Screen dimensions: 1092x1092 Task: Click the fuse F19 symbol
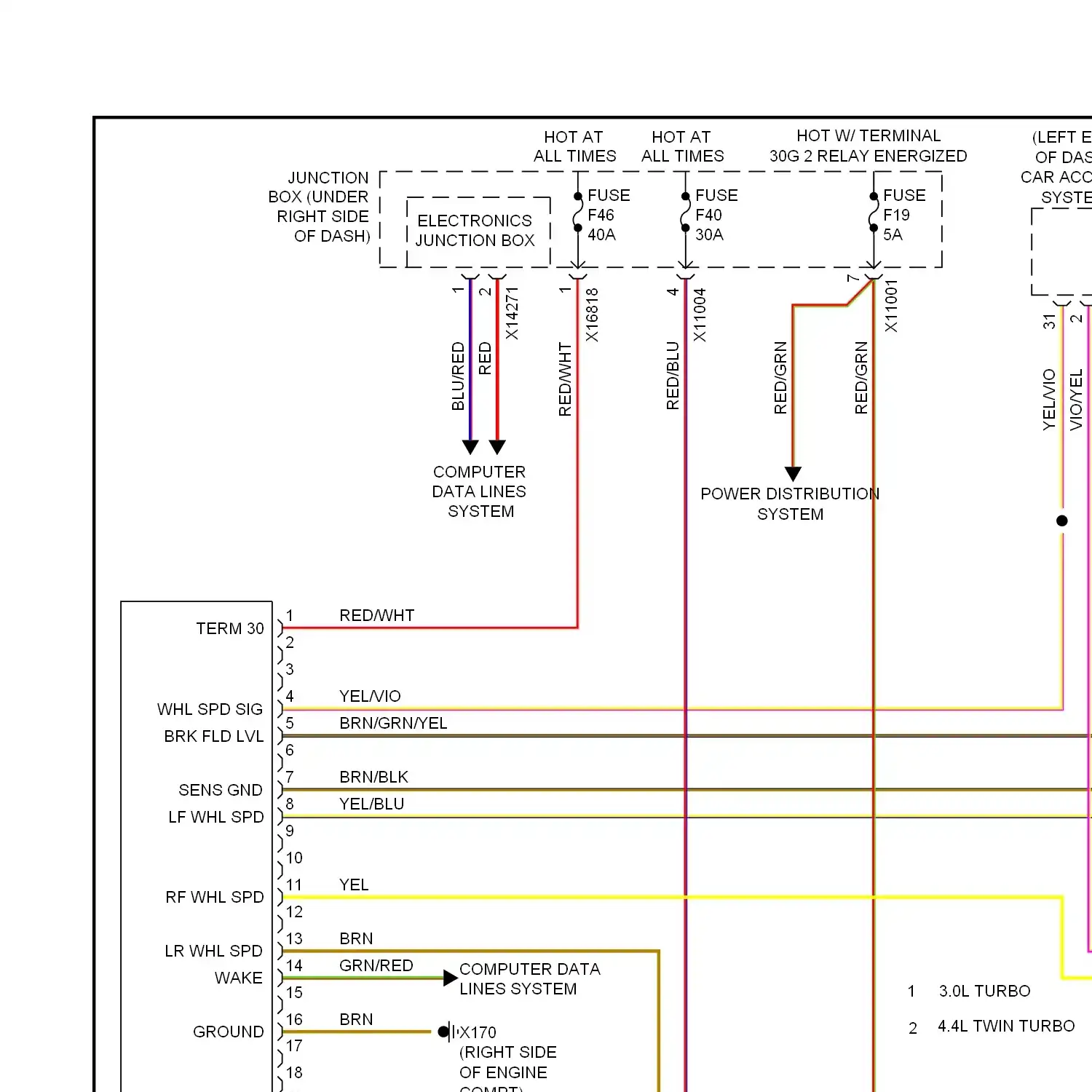point(874,212)
